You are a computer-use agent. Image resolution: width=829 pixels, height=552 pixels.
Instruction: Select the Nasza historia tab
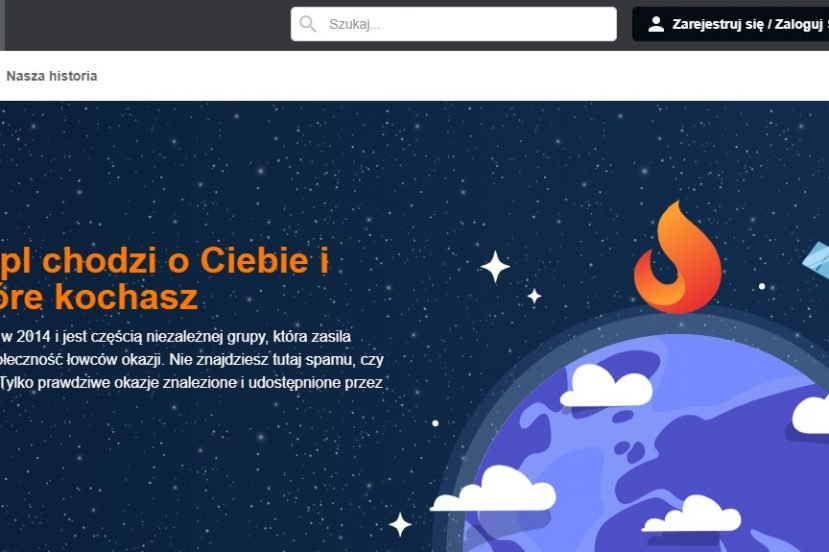(51, 76)
